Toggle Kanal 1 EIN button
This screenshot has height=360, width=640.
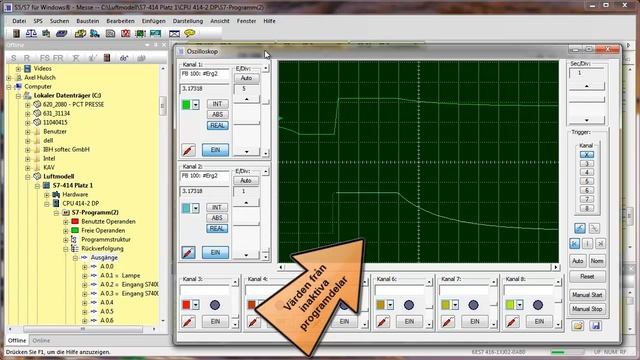click(x=215, y=150)
